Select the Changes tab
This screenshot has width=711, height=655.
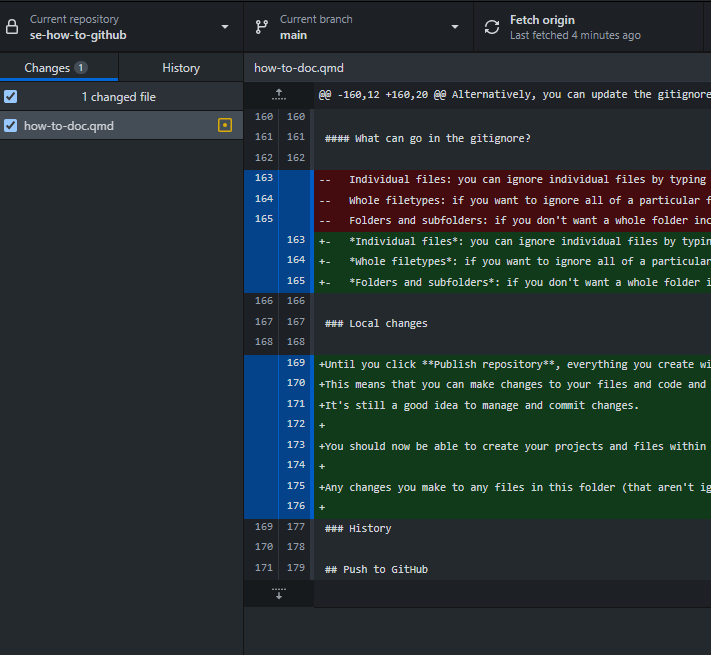(x=47, y=68)
